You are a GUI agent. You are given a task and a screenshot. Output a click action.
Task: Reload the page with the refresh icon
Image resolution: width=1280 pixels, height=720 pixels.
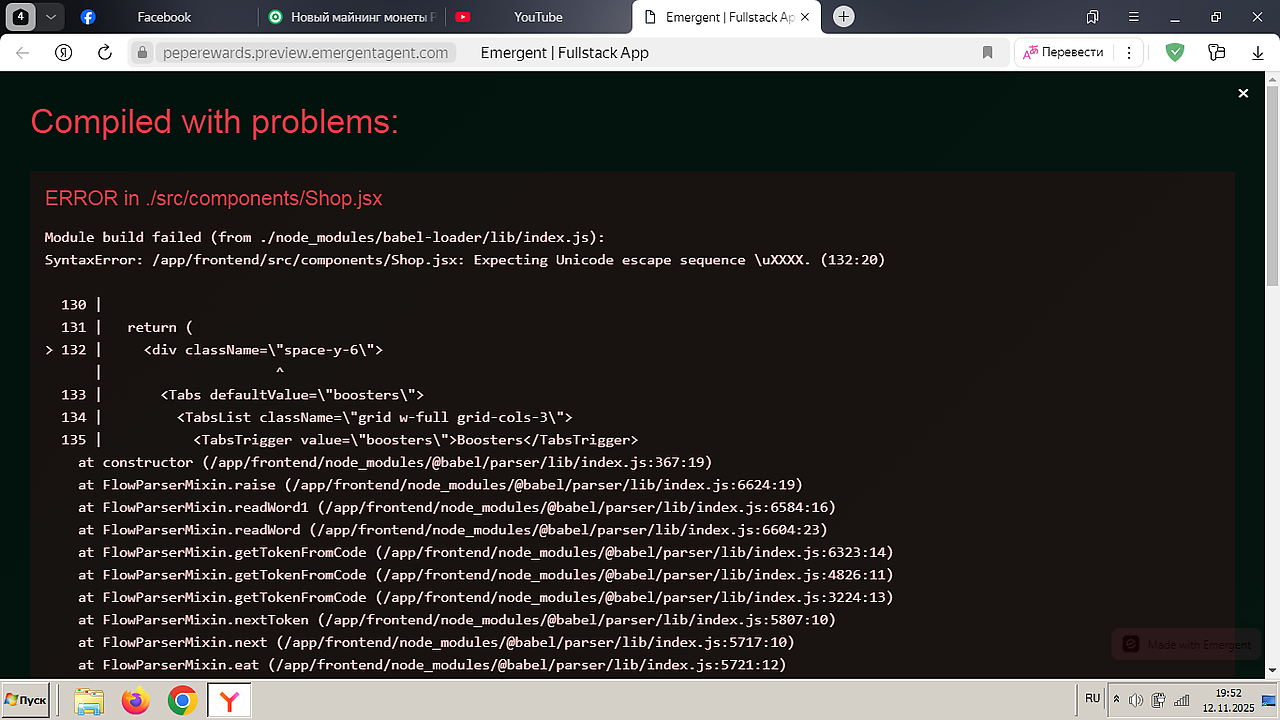point(104,53)
